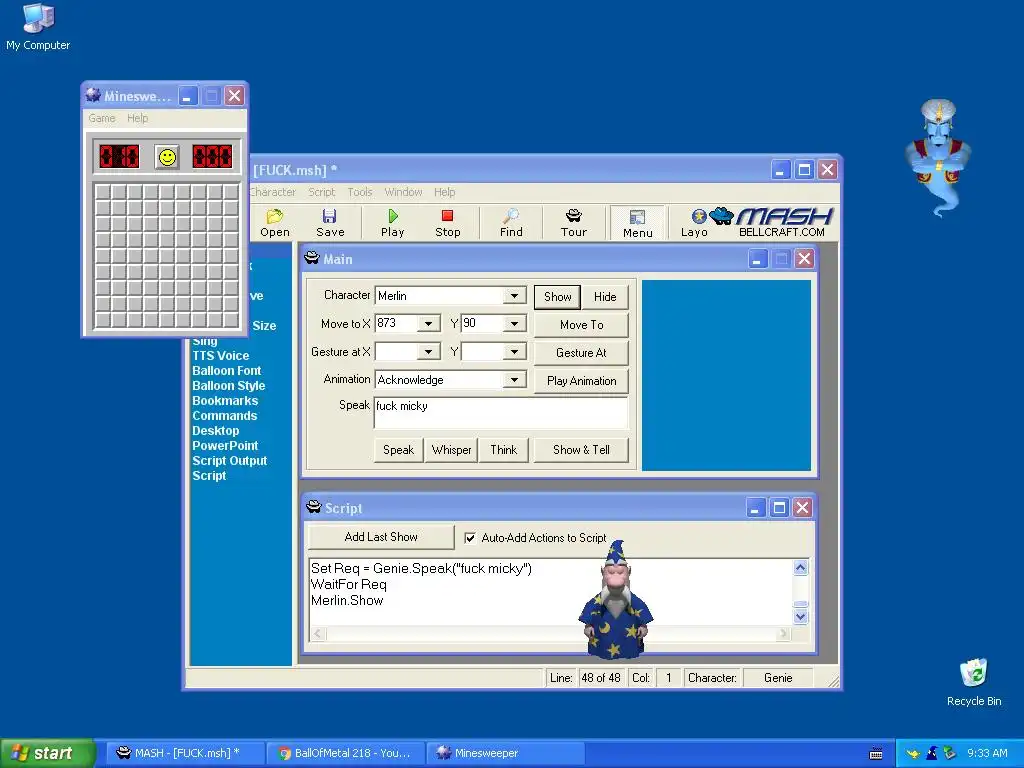Save the script using the Save icon

(330, 223)
